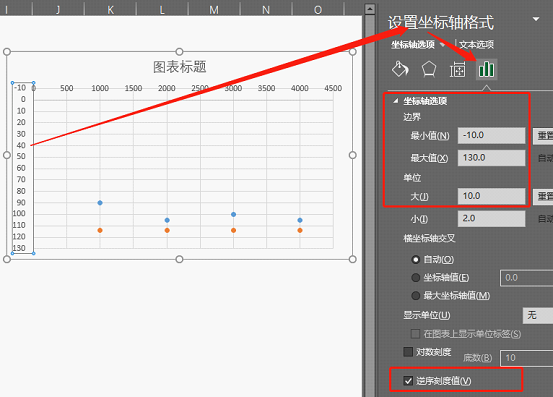
Task: Select the 最大坐标轴值(M) radio button
Action: [x=416, y=295]
